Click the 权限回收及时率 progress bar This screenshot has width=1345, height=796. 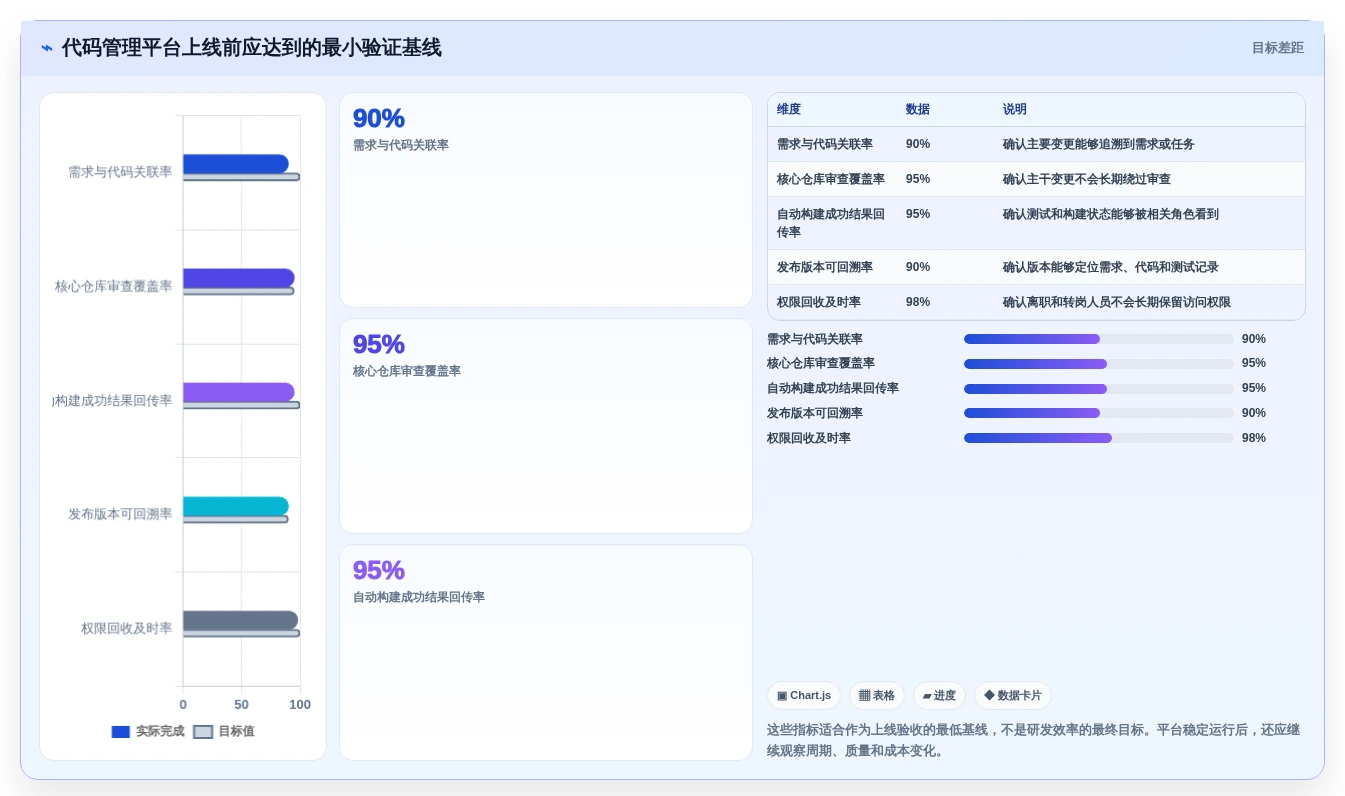tap(1099, 438)
